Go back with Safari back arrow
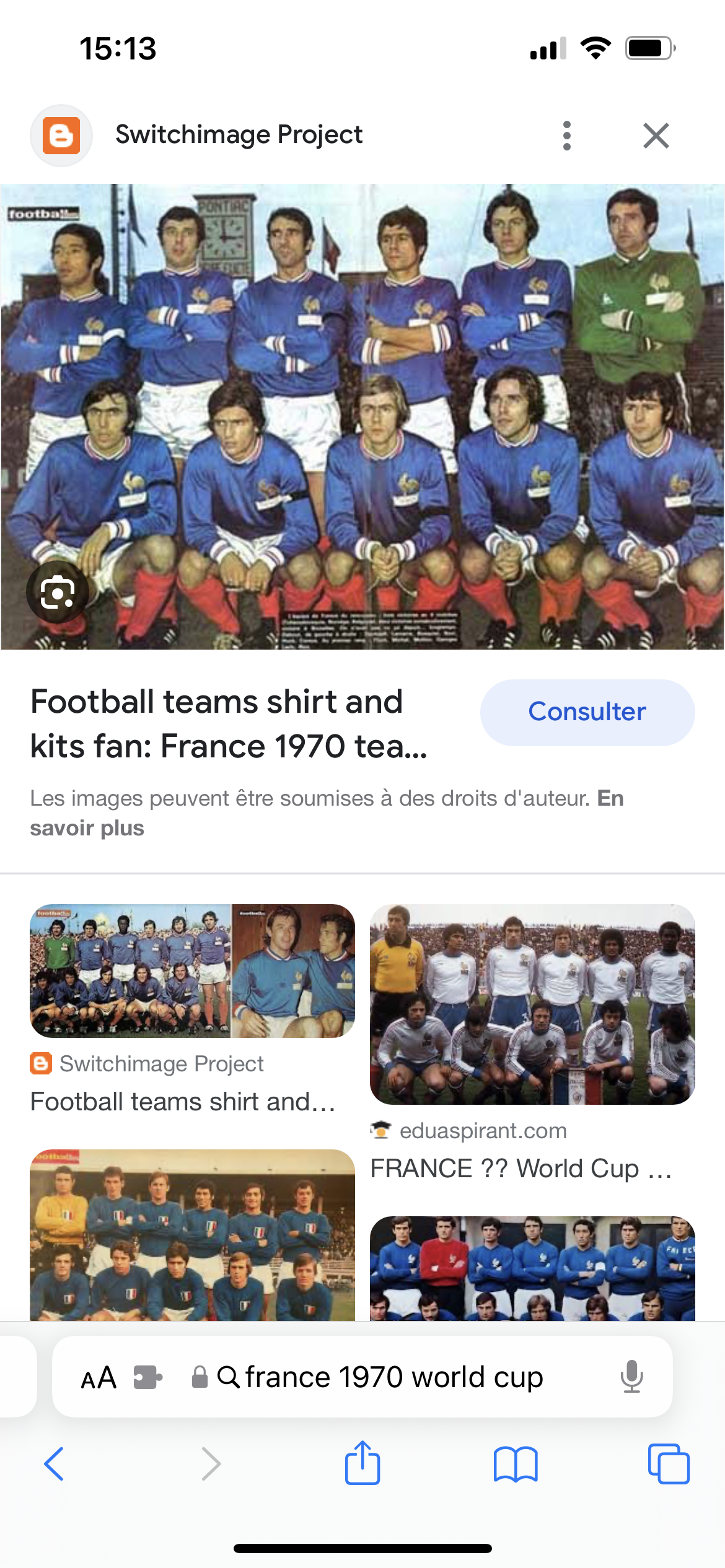This screenshot has width=725, height=1568. (x=54, y=1464)
